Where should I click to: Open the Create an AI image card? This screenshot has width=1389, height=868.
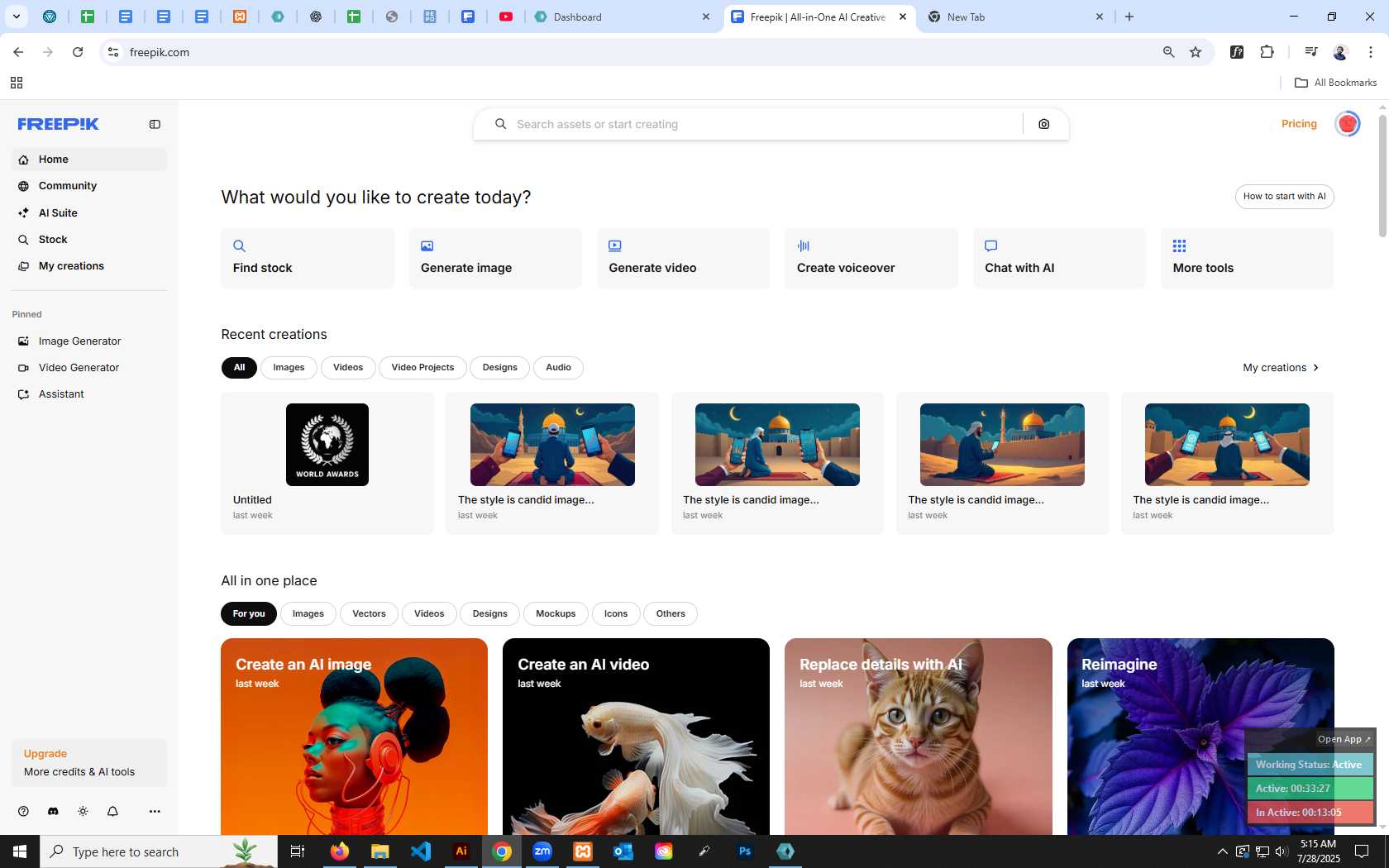point(354,736)
